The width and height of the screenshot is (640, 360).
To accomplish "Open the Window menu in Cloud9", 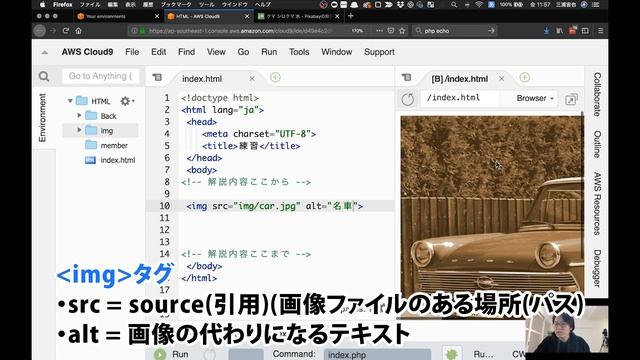I will 336,52.
